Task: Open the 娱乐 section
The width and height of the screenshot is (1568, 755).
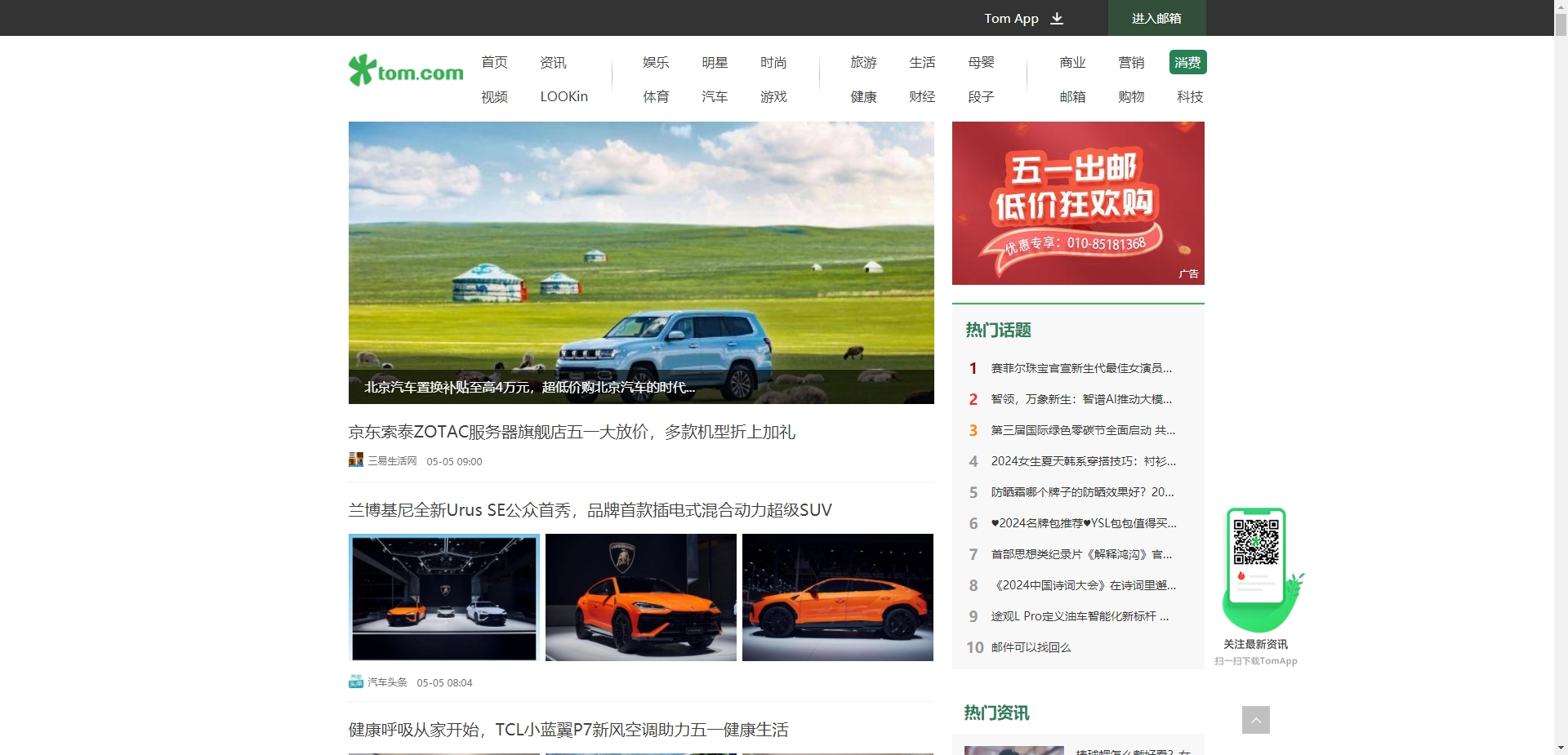Action: 656,62
